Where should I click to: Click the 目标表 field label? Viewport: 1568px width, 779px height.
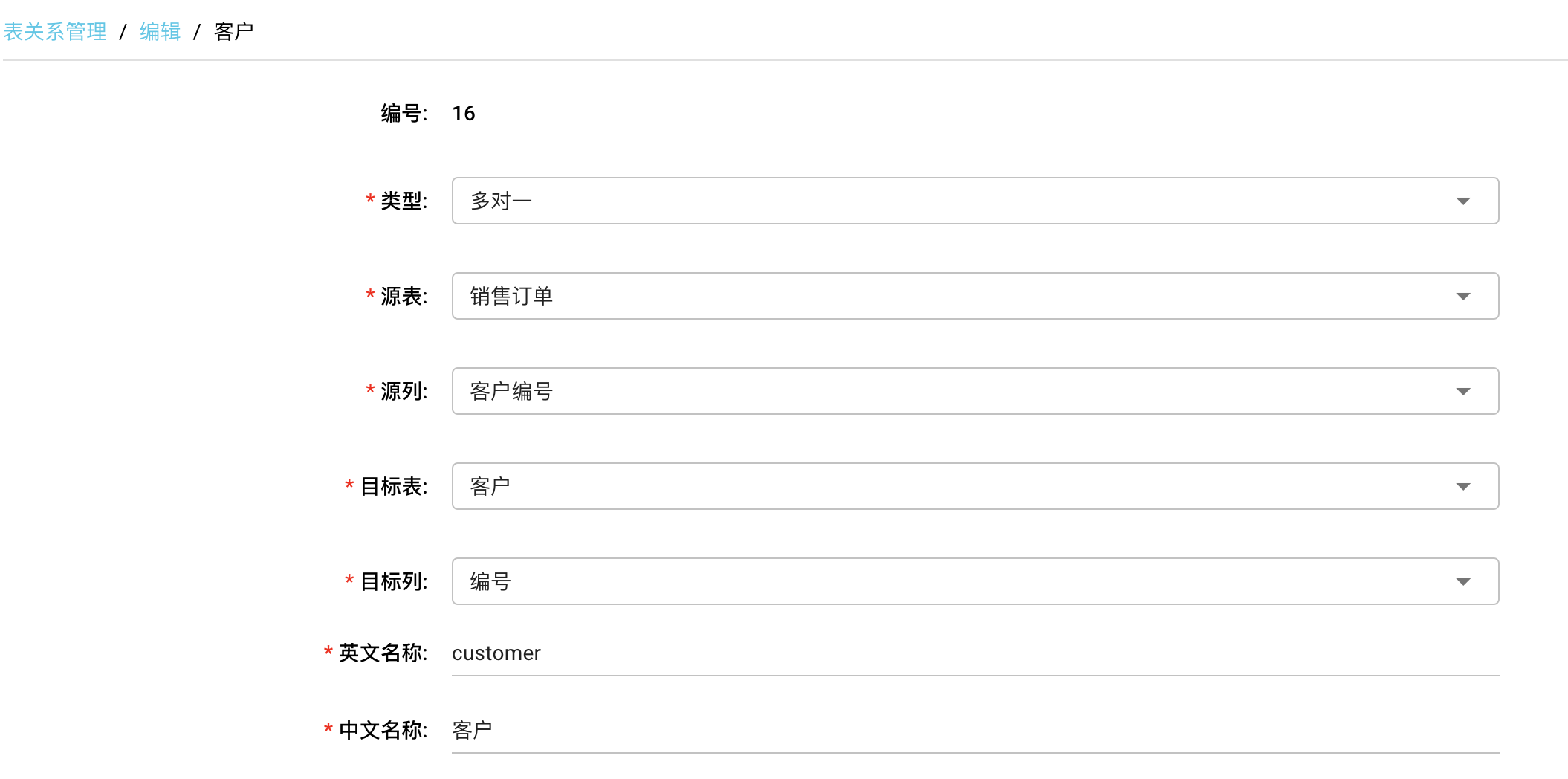pos(393,486)
